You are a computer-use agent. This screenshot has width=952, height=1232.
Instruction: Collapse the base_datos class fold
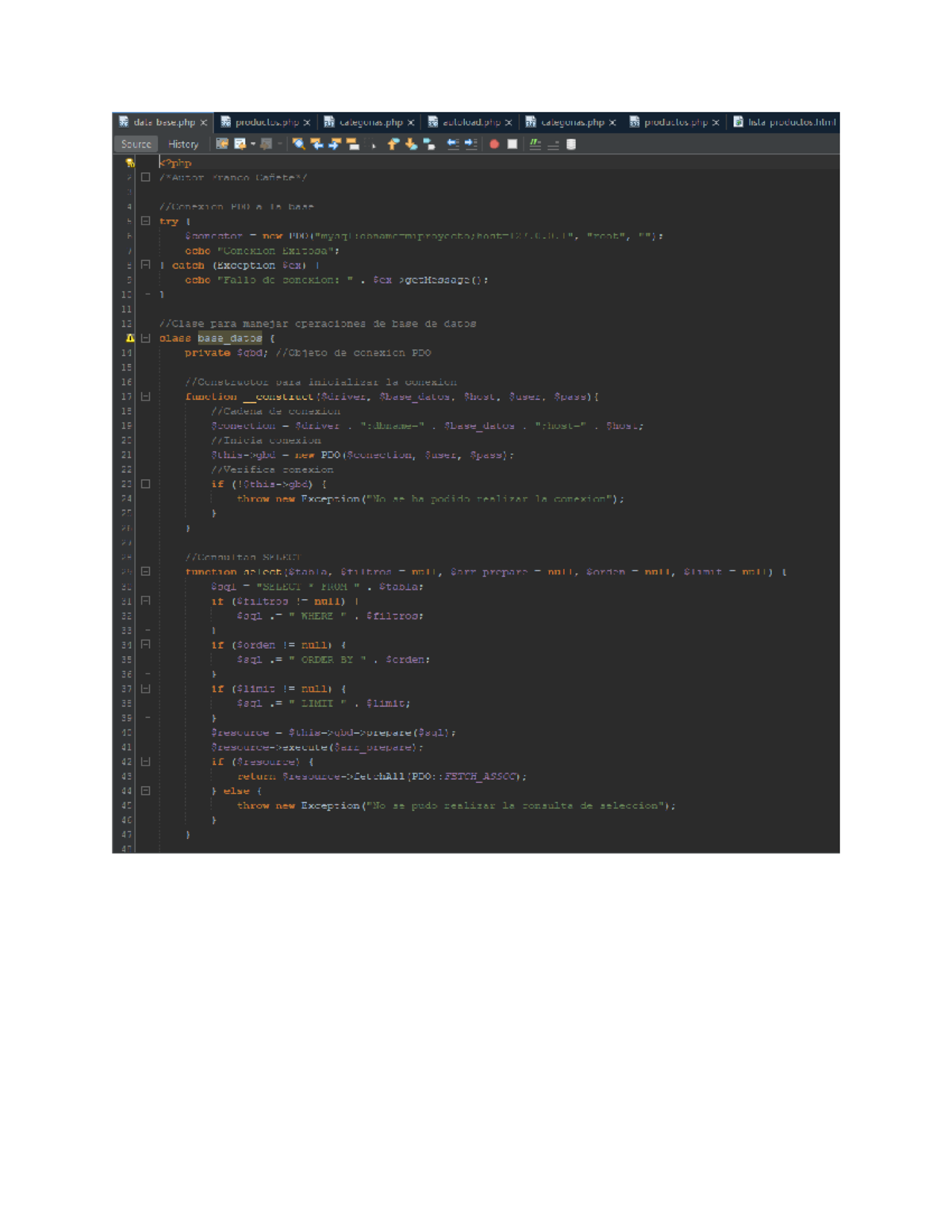tap(144, 338)
